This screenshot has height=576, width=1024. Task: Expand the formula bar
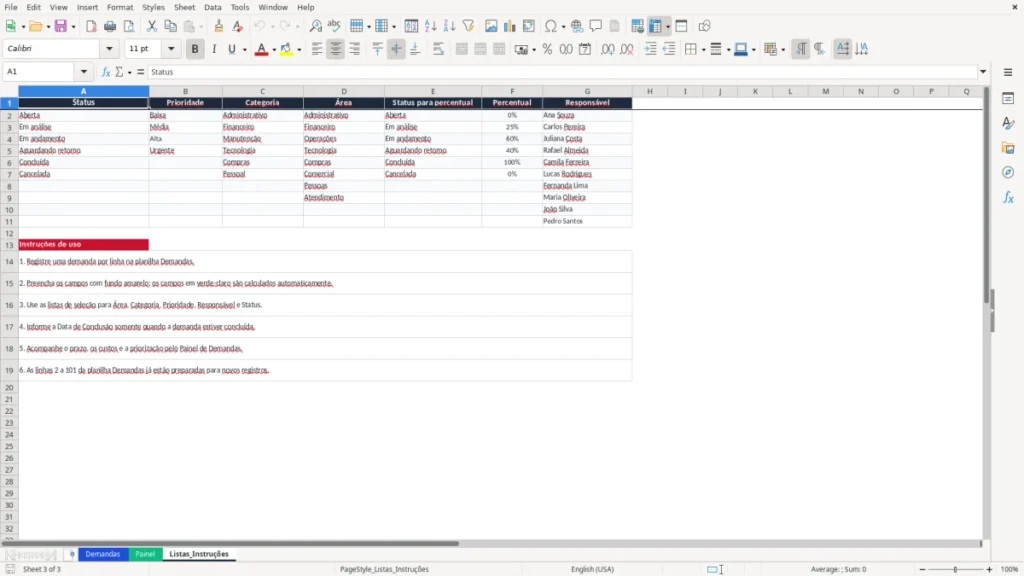[983, 72]
